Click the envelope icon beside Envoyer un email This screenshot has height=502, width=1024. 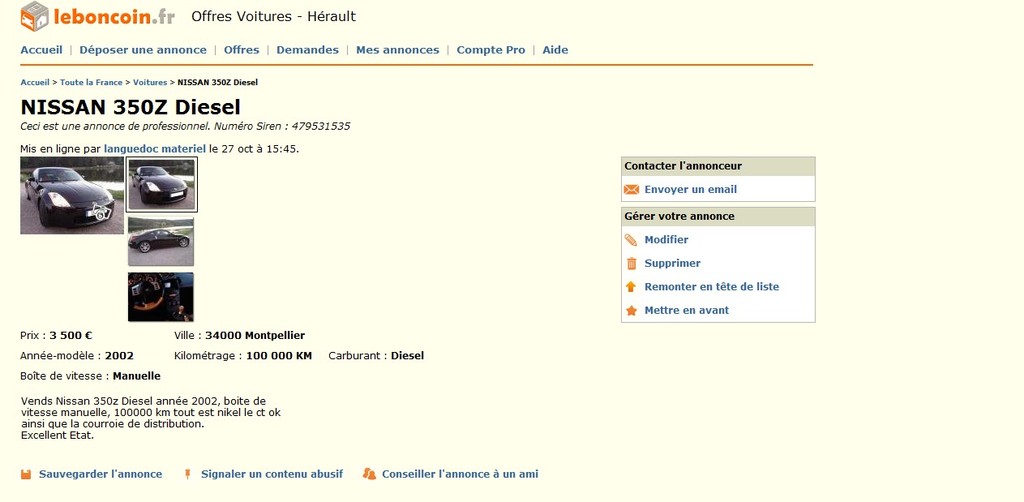click(631, 190)
